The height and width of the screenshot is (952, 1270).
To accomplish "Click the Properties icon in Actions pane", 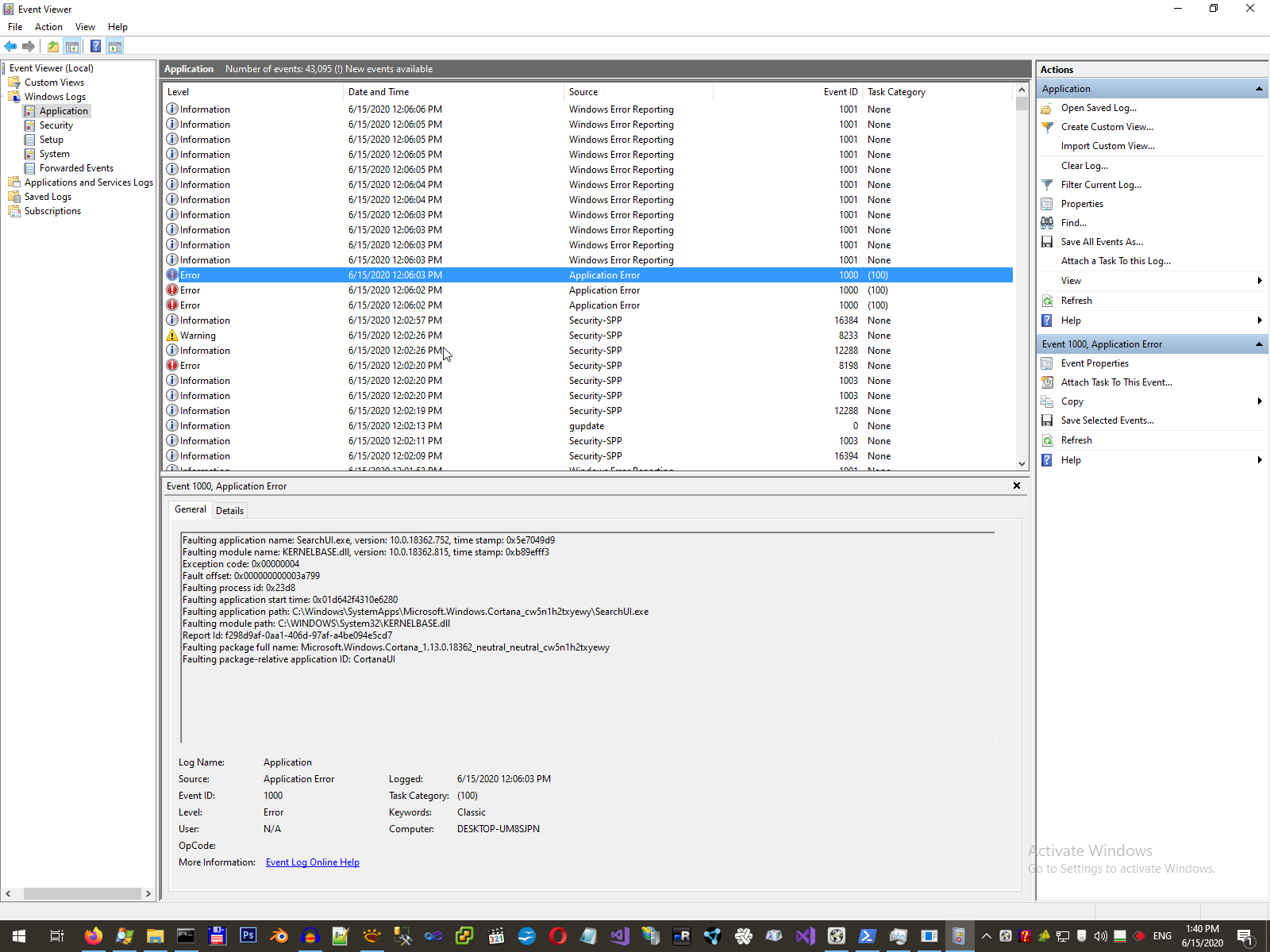I will coord(1047,204).
